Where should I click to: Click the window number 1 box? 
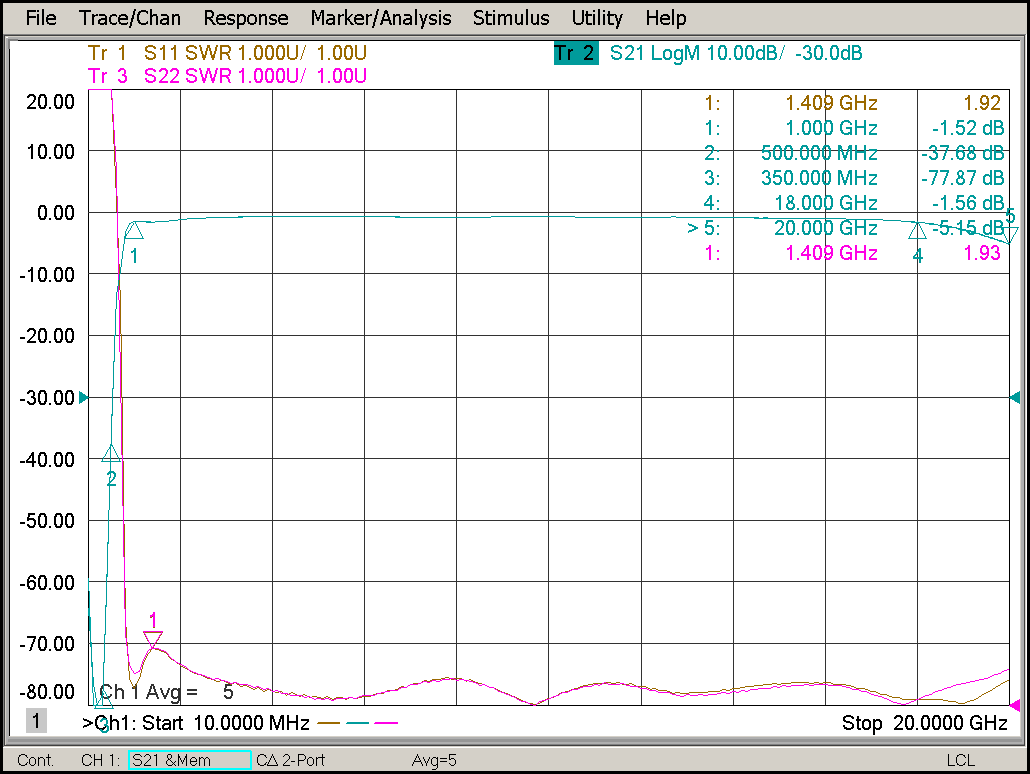point(36,721)
